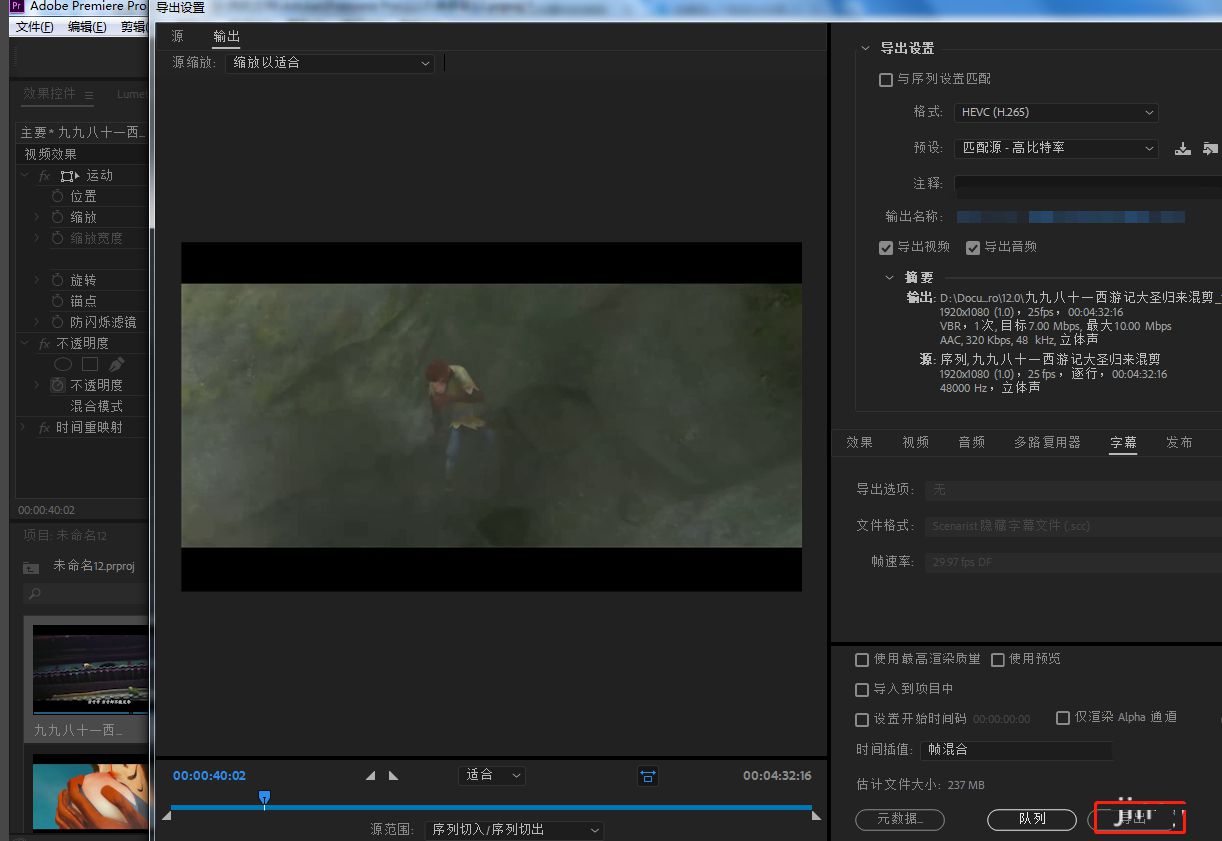Image resolution: width=1222 pixels, height=841 pixels.
Task: Toggle the stopwatch beside 防闪烁滤镜
Action: coord(58,322)
